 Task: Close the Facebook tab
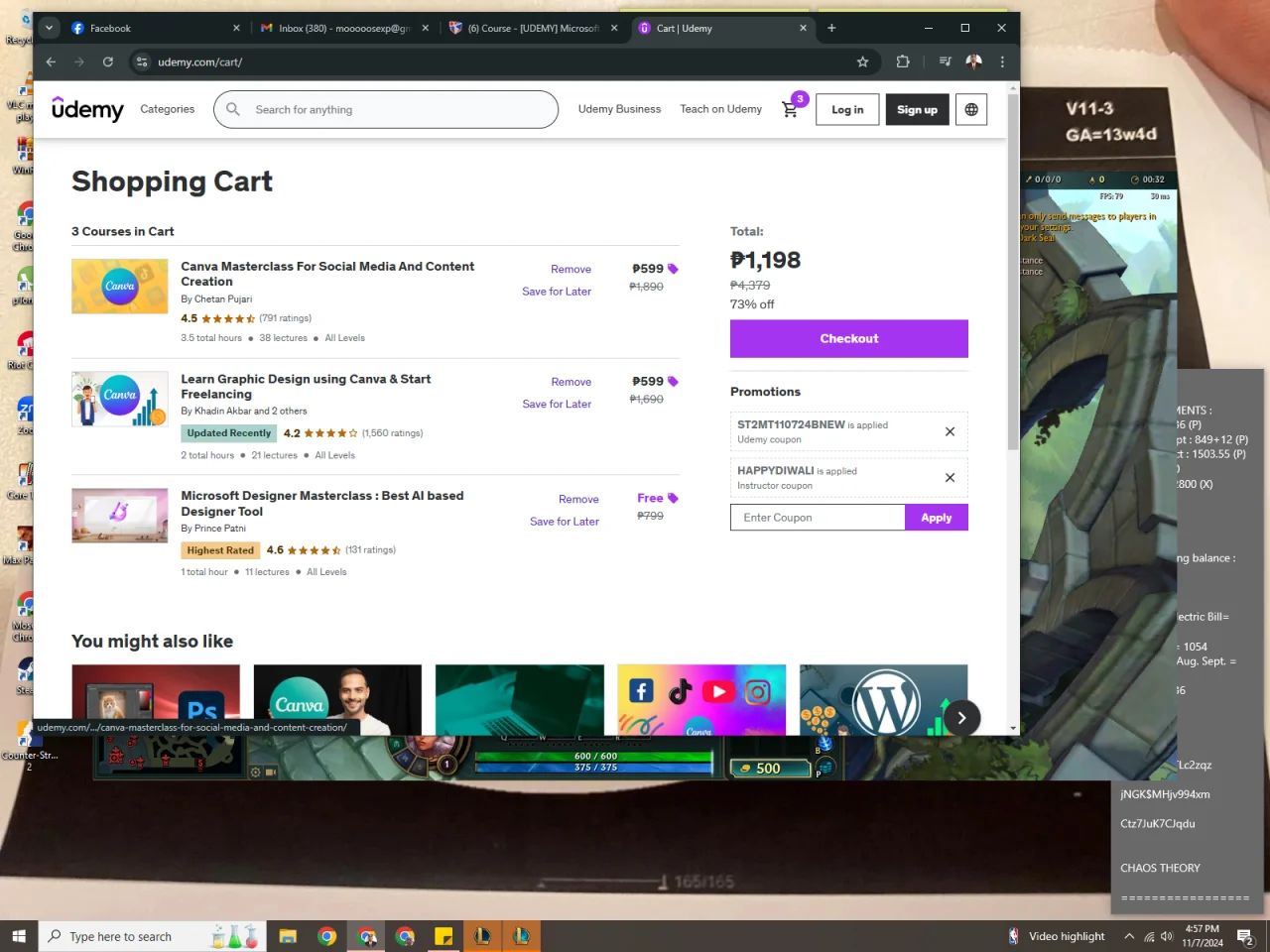pos(236,28)
